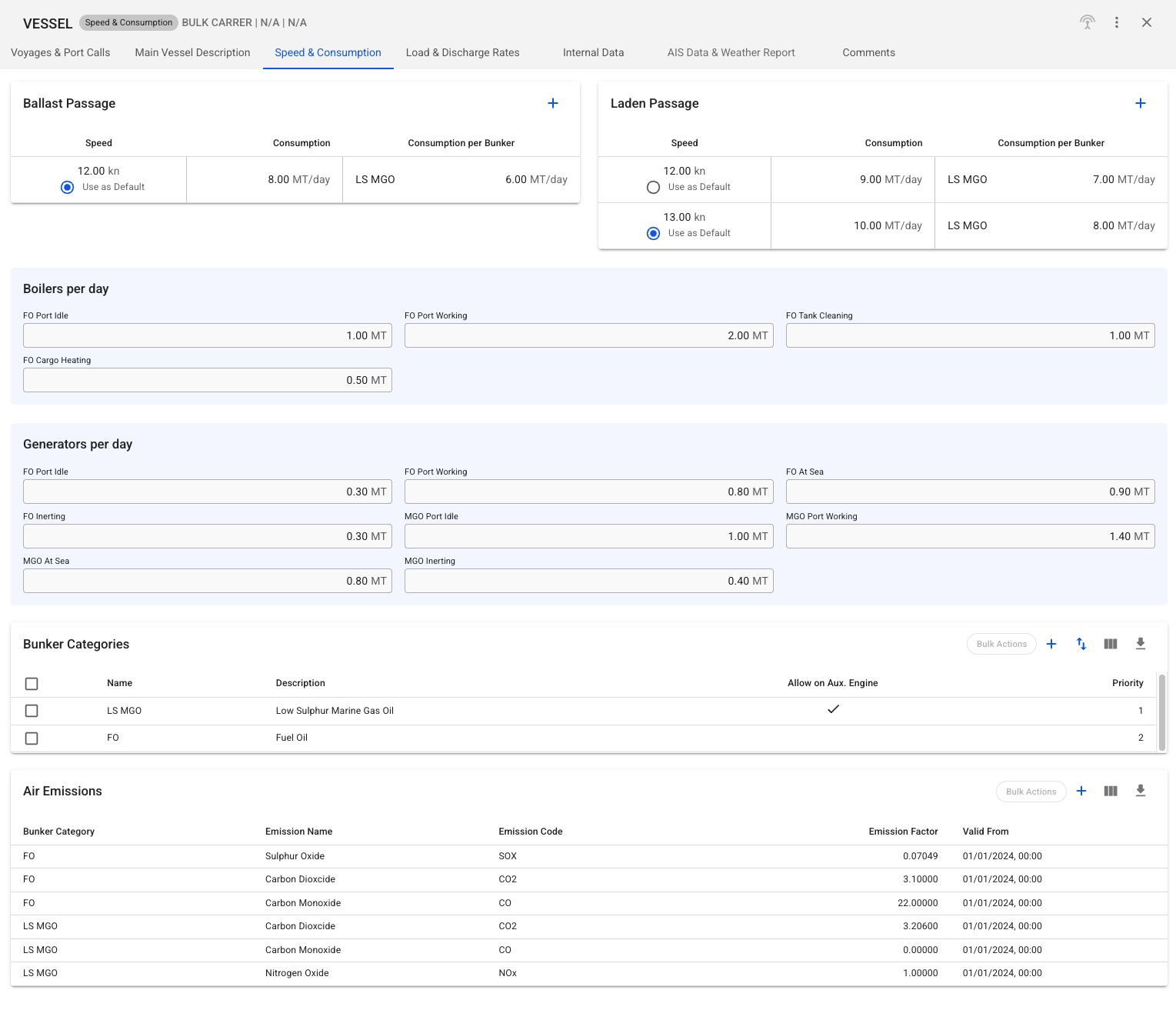
Task: Add a new Air Emissions entry
Action: point(1081,791)
